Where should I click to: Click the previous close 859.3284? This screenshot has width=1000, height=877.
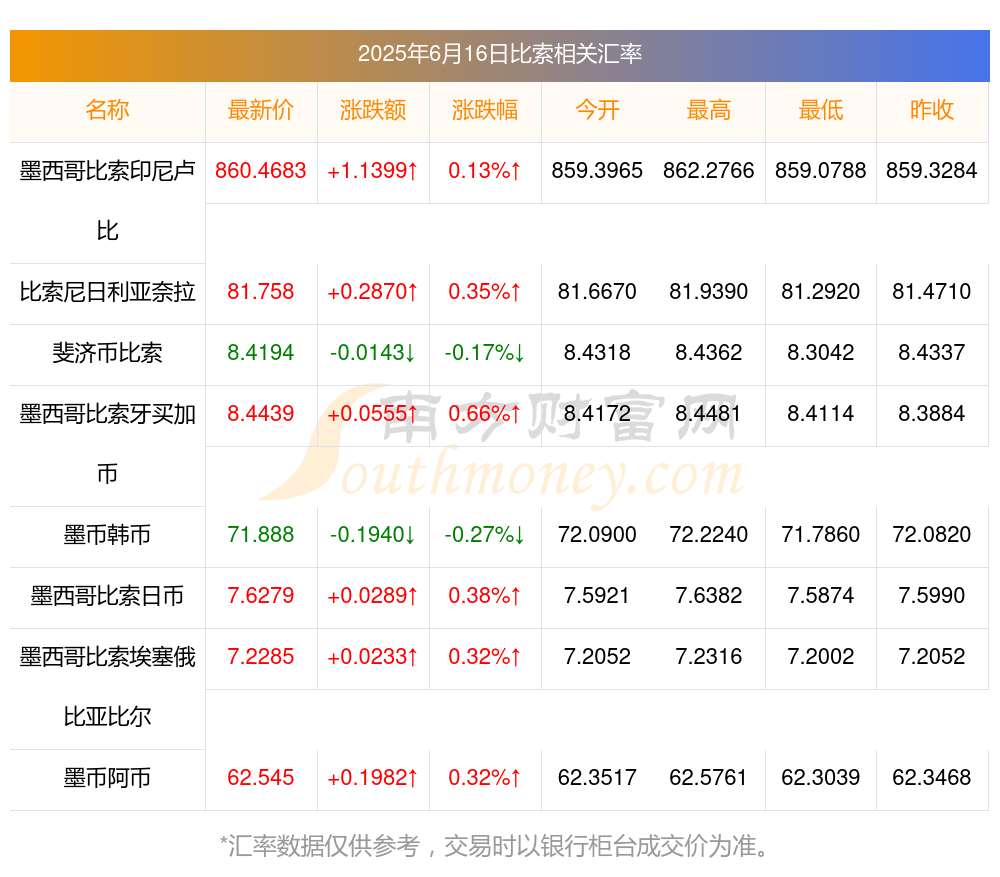(x=932, y=171)
